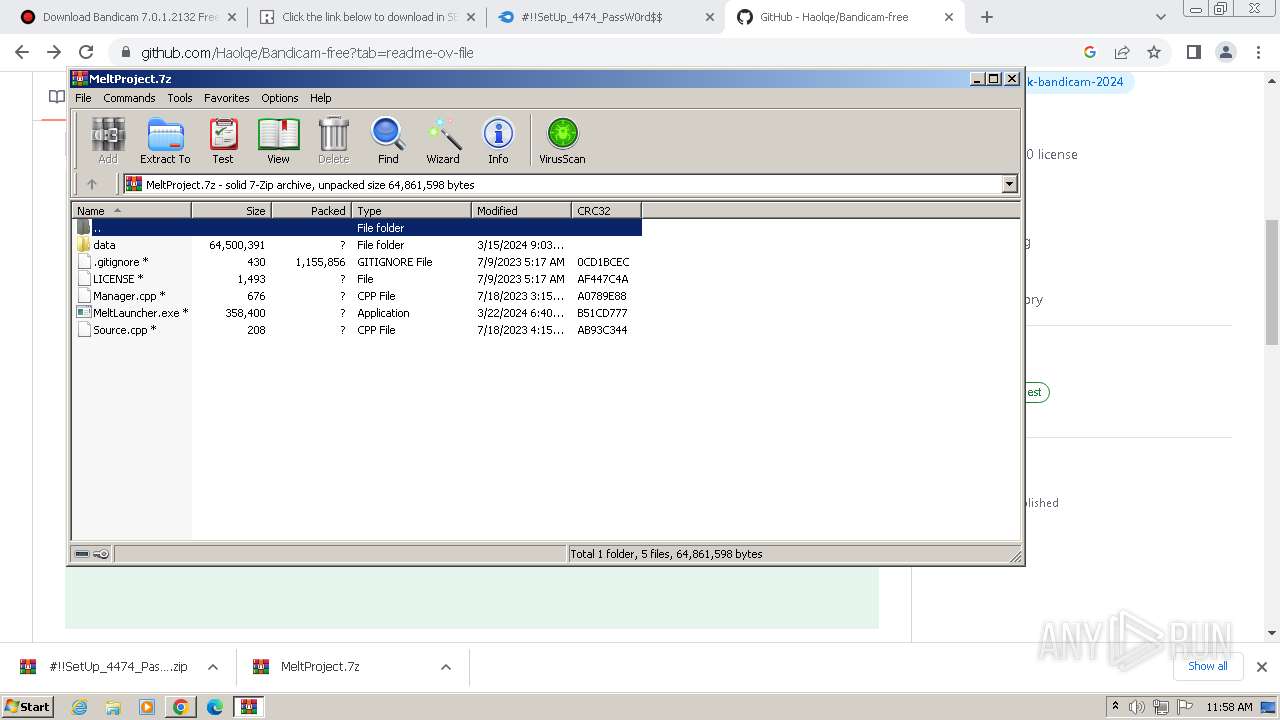Click the Extract To toolbar icon
The height and width of the screenshot is (720, 1280).
pyautogui.click(x=165, y=140)
